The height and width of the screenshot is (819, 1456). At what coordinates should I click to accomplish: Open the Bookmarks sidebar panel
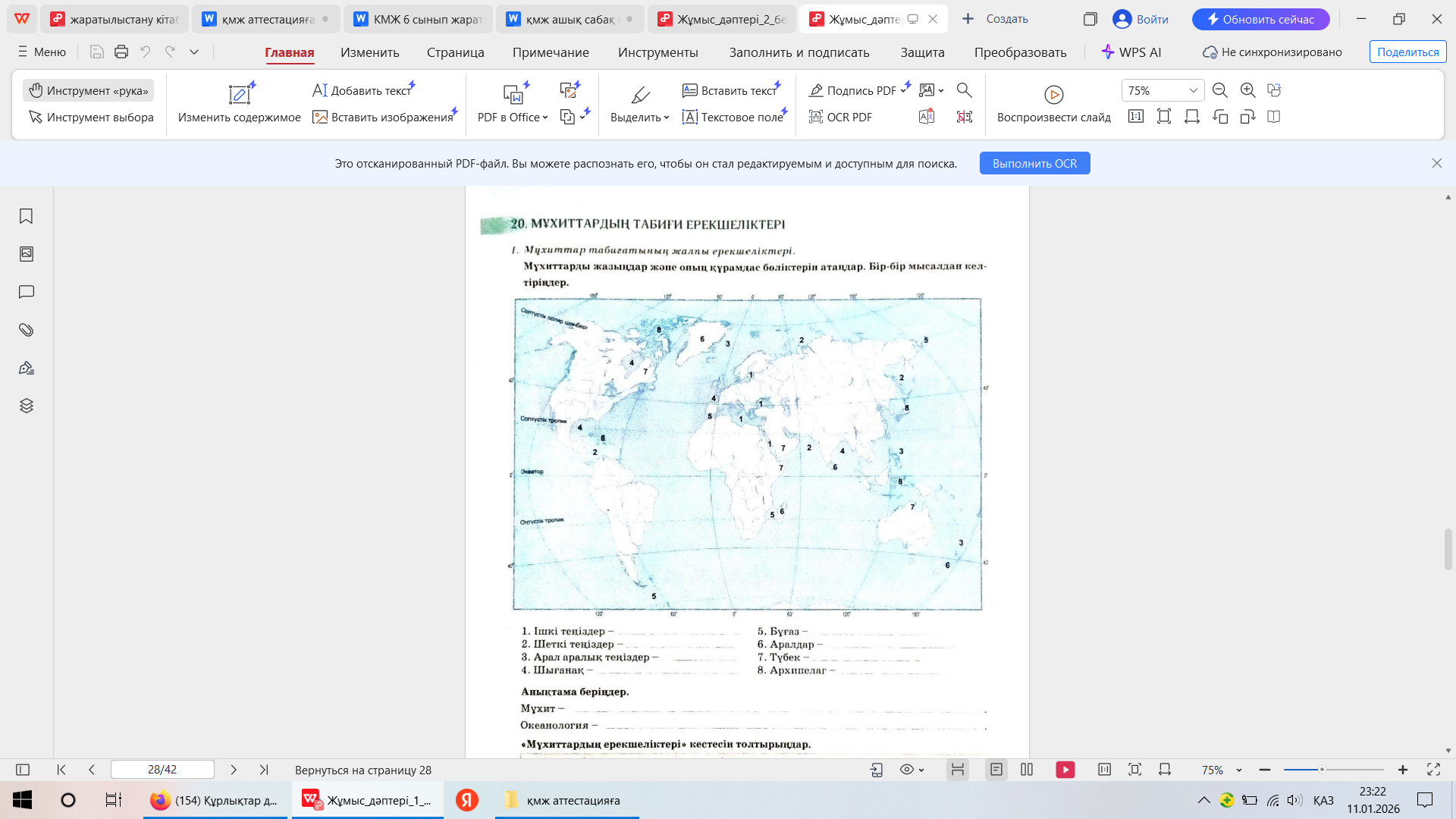coord(26,216)
